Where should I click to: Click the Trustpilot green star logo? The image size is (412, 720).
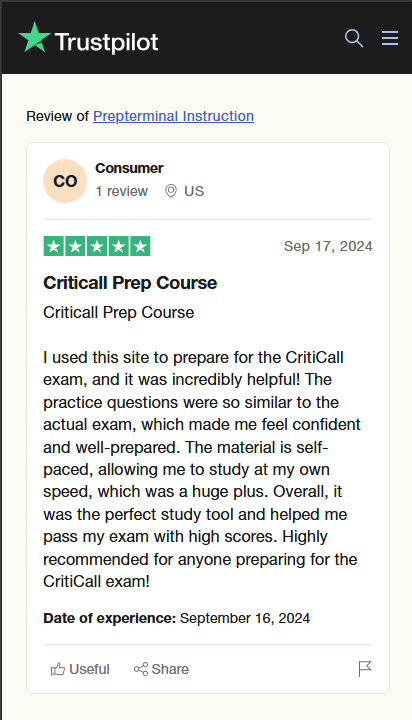pos(34,37)
